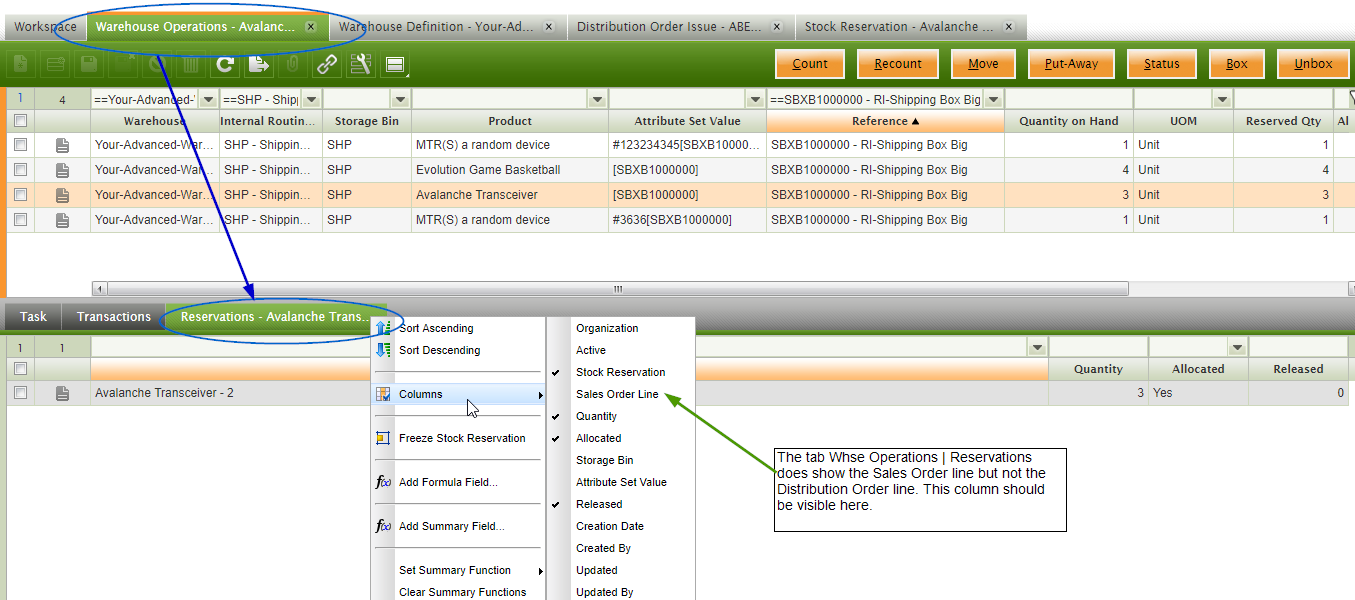The height and width of the screenshot is (600, 1355).
Task: Switch to the Transactions tab
Action: (114, 317)
